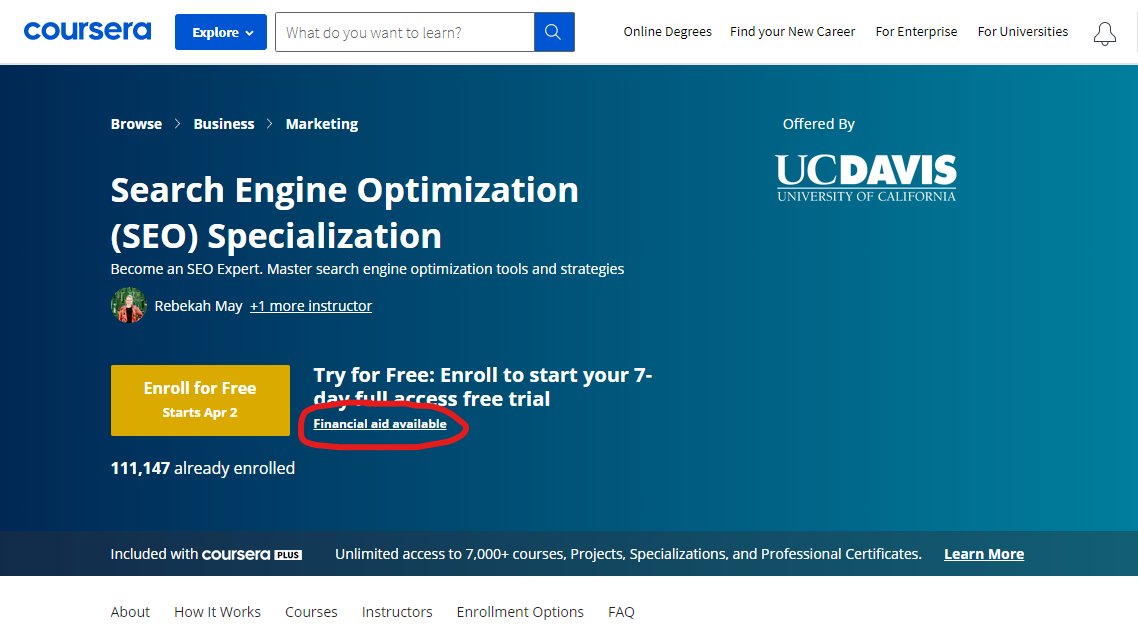The image size is (1138, 642).
Task: Click the 'Become an SEO Expert' subtitle
Action: (x=367, y=269)
